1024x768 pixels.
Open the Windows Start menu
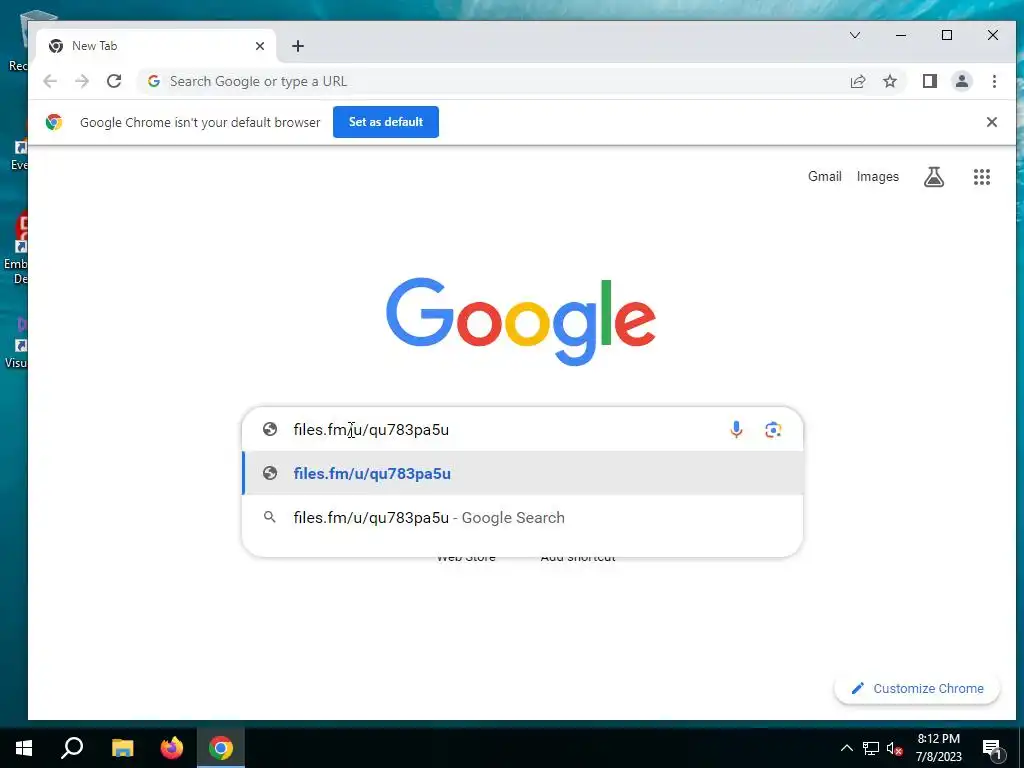point(24,748)
